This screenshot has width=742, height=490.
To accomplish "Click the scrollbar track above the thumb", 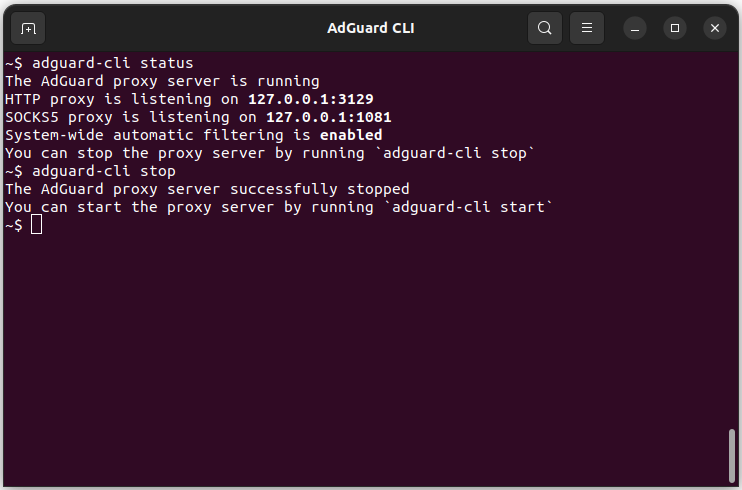I will tap(732, 250).
